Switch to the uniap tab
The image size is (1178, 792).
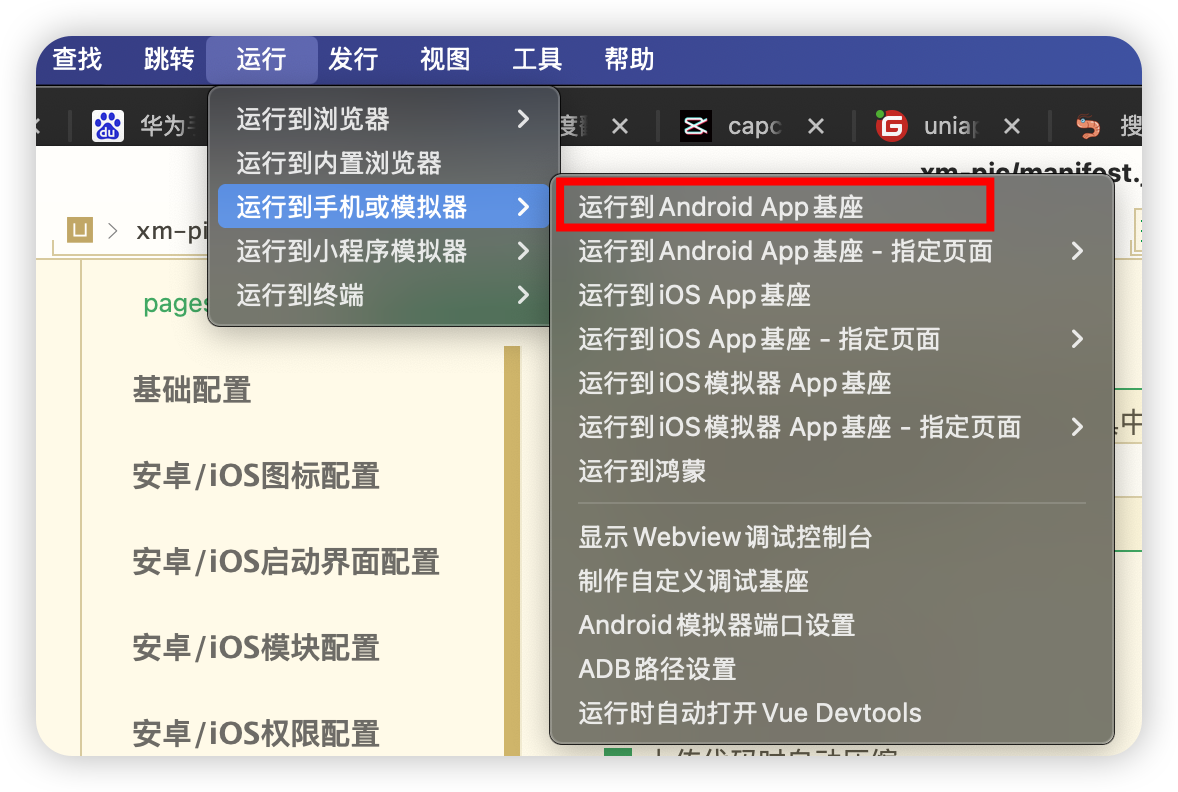tap(951, 125)
